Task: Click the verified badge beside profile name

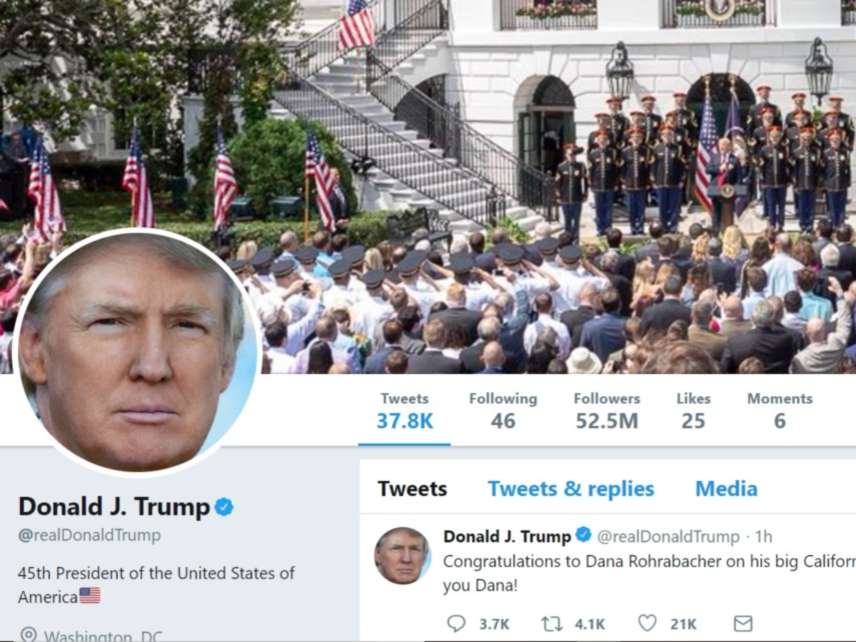Action: tap(224, 507)
